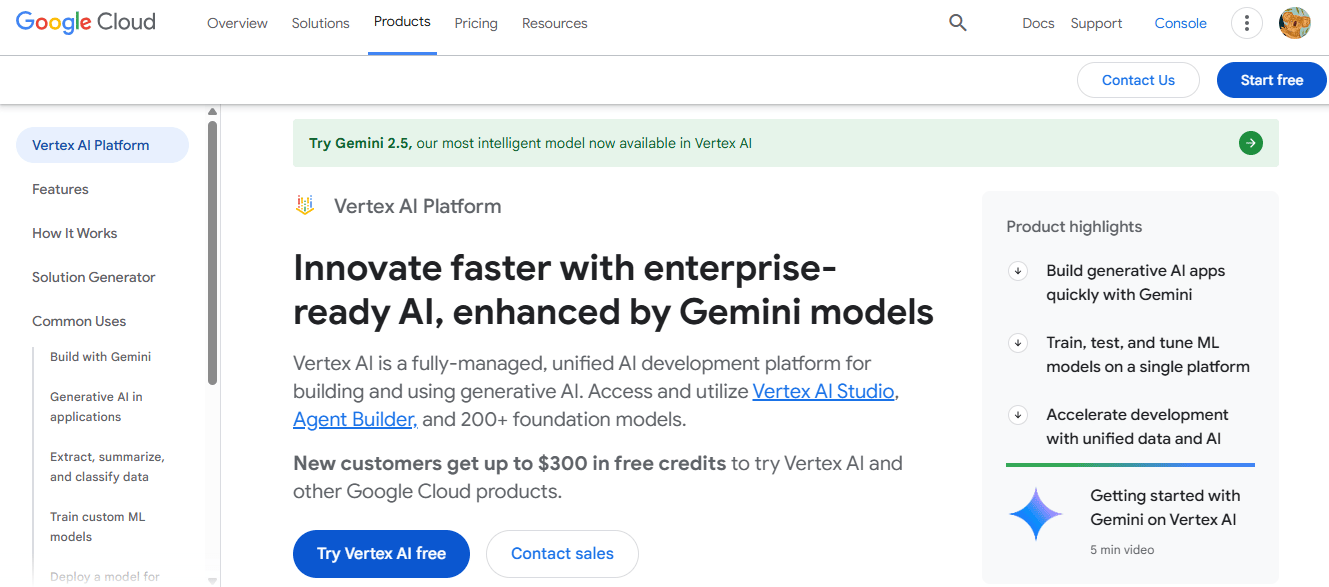Follow the Vertex AI Studio link
Image resolution: width=1329 pixels, height=587 pixels.
coord(823,391)
